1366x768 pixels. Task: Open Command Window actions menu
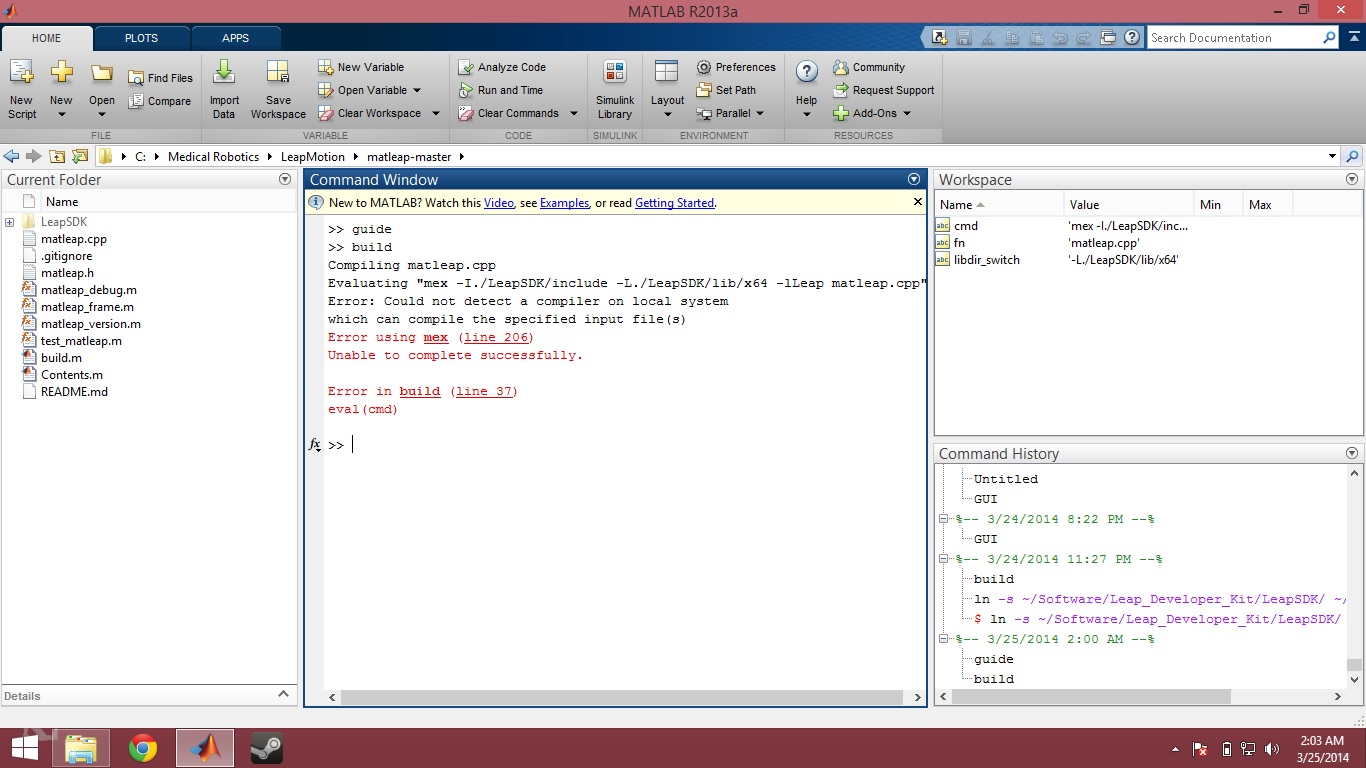coord(913,179)
